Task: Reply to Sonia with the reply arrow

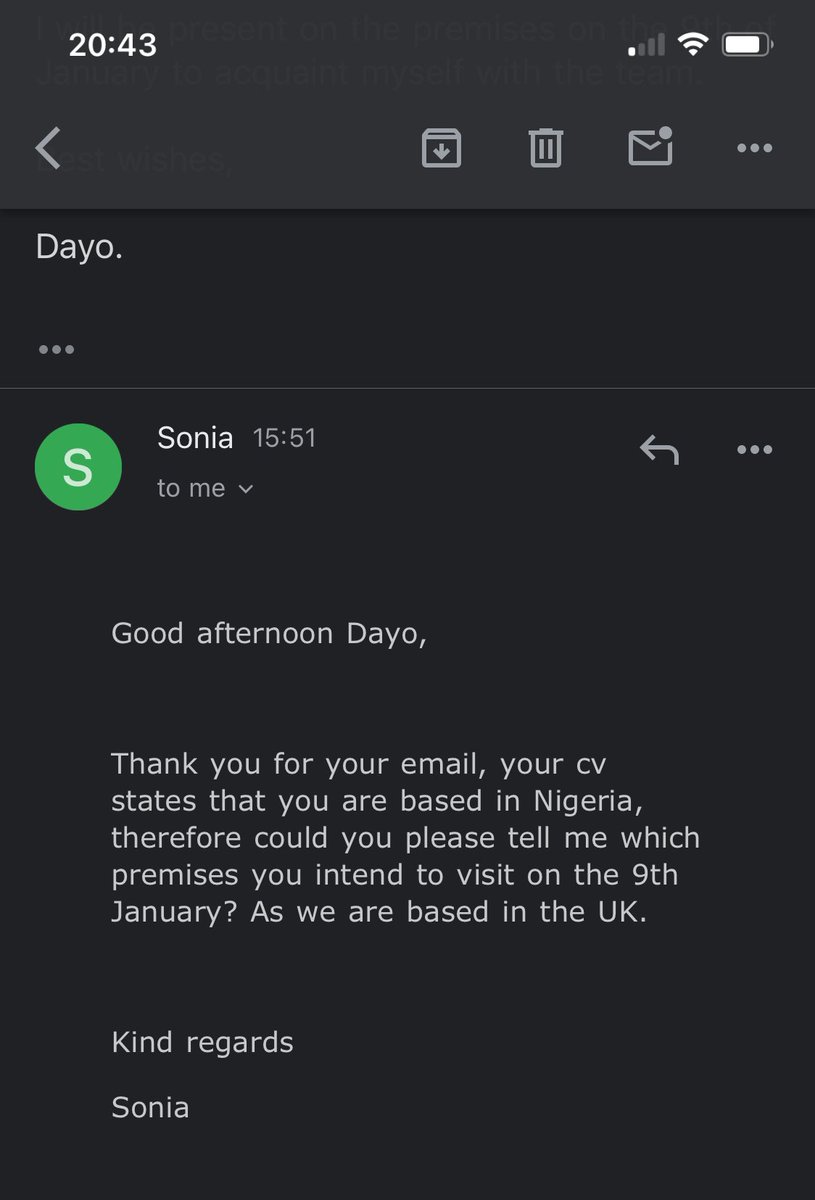Action: point(659,451)
